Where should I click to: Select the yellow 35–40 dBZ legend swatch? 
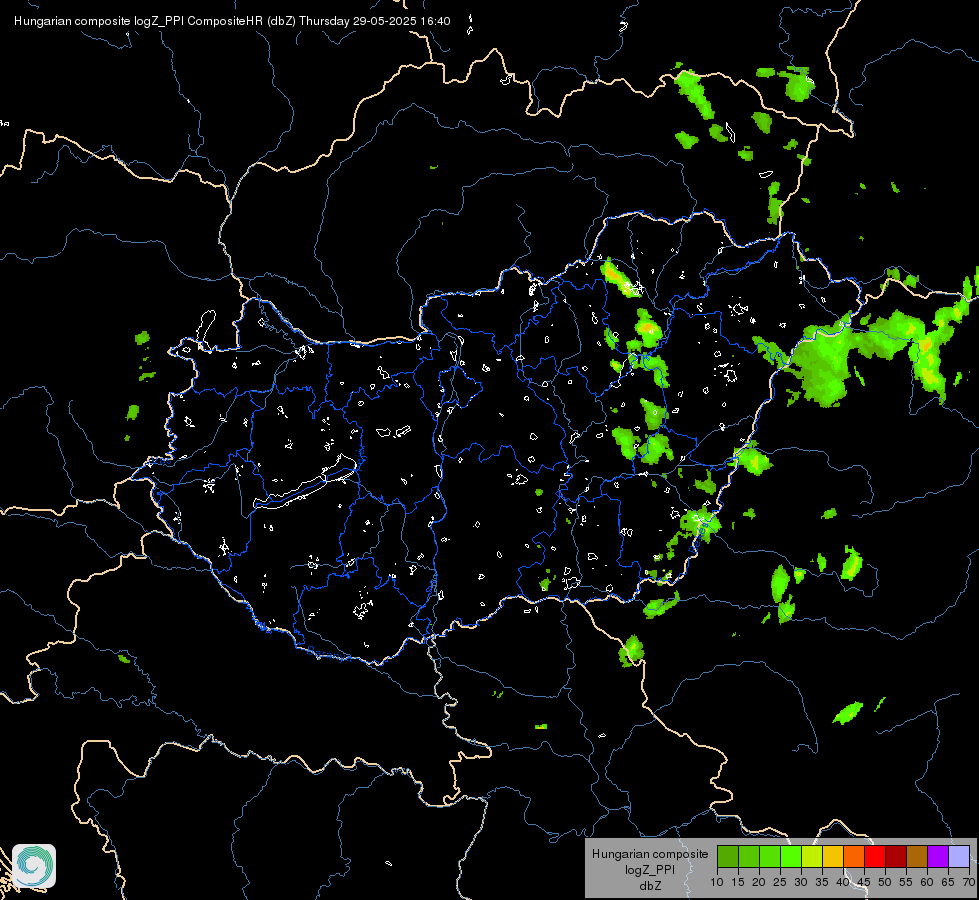point(833,856)
